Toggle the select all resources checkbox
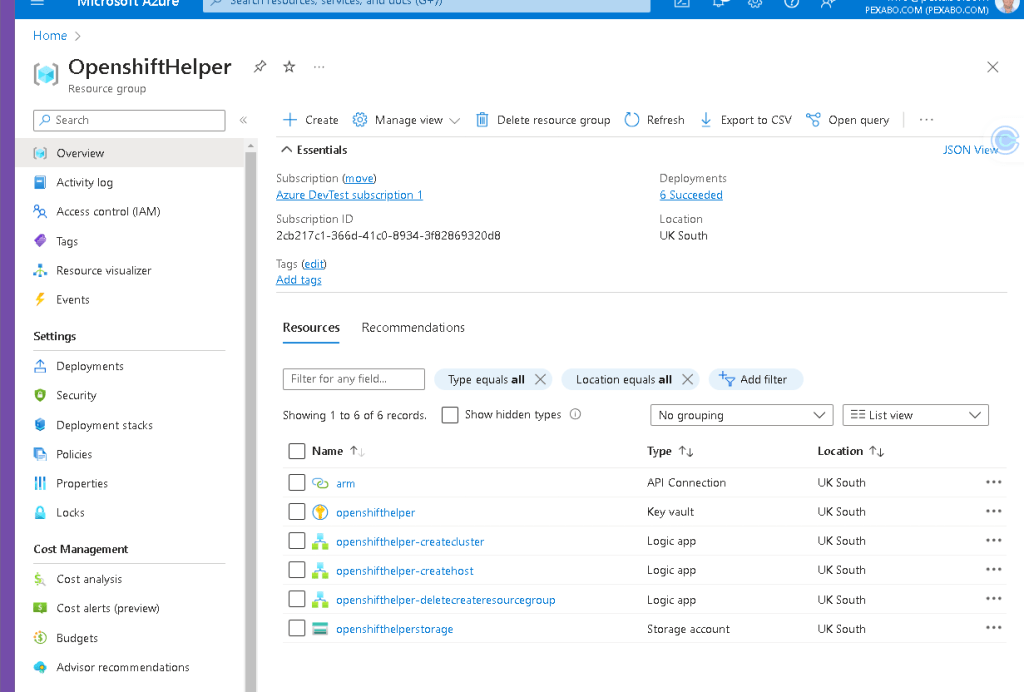 (296, 451)
